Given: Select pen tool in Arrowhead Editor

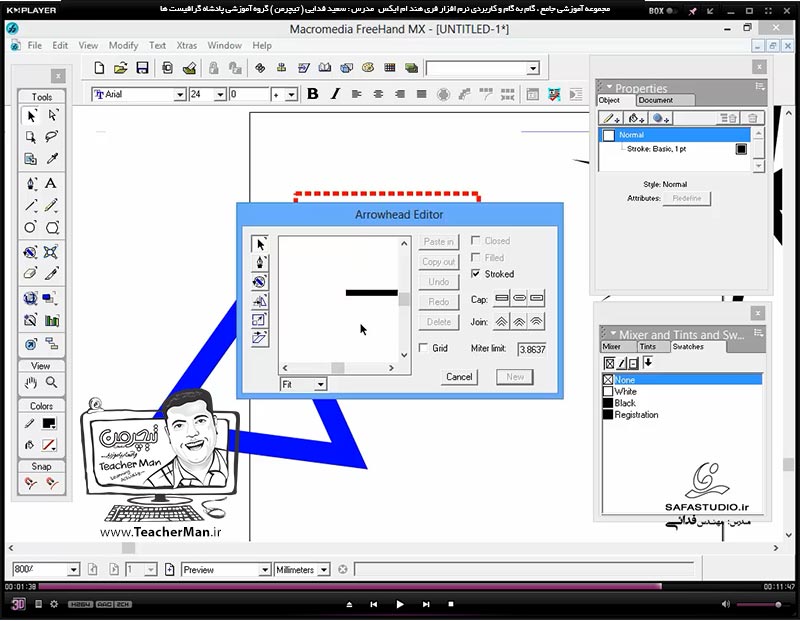Looking at the screenshot, I should click(260, 263).
